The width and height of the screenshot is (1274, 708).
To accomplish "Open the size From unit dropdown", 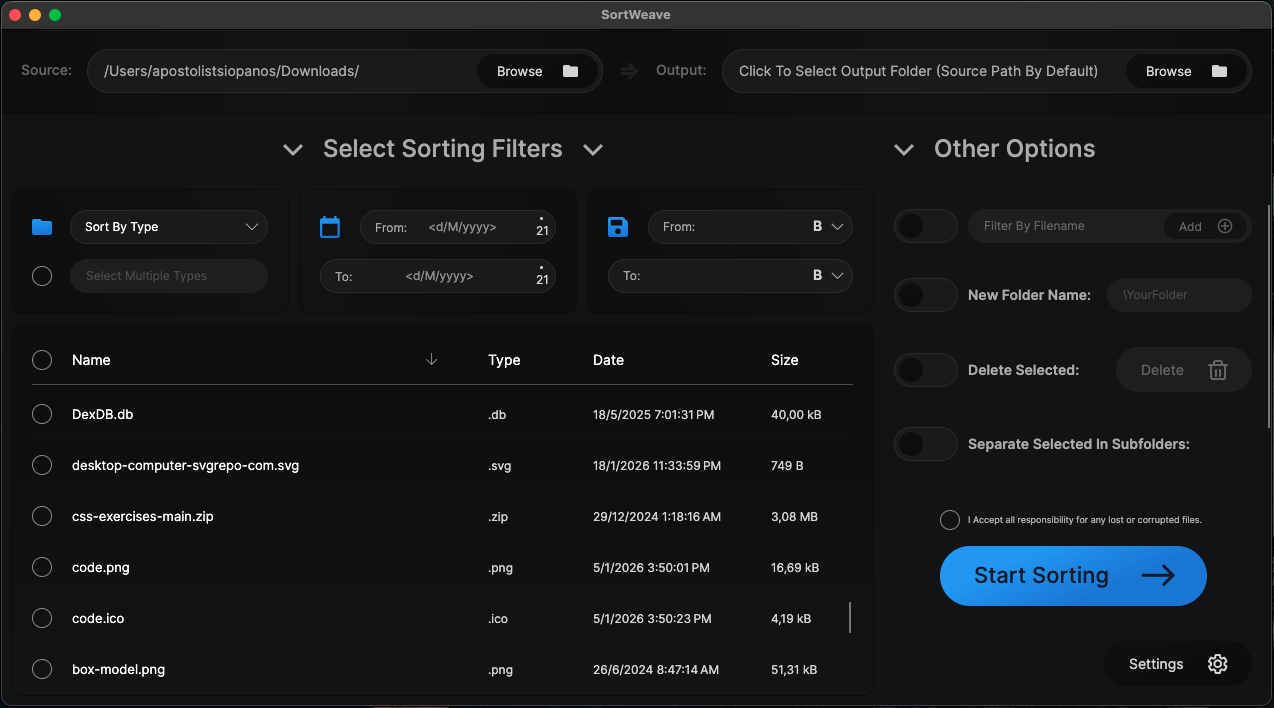I will point(827,227).
